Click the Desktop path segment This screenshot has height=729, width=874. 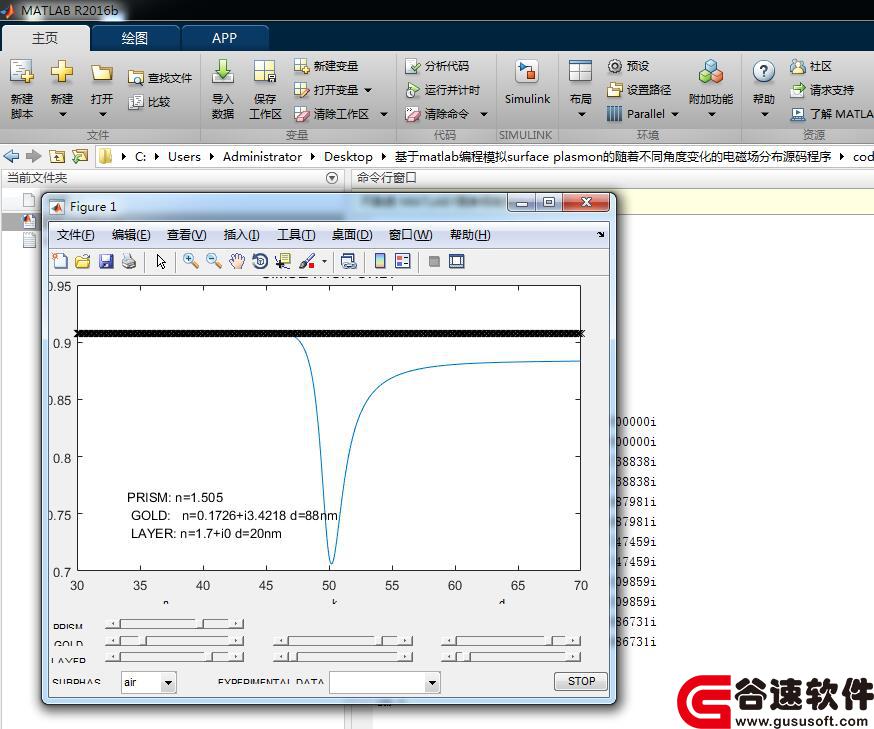pos(348,157)
